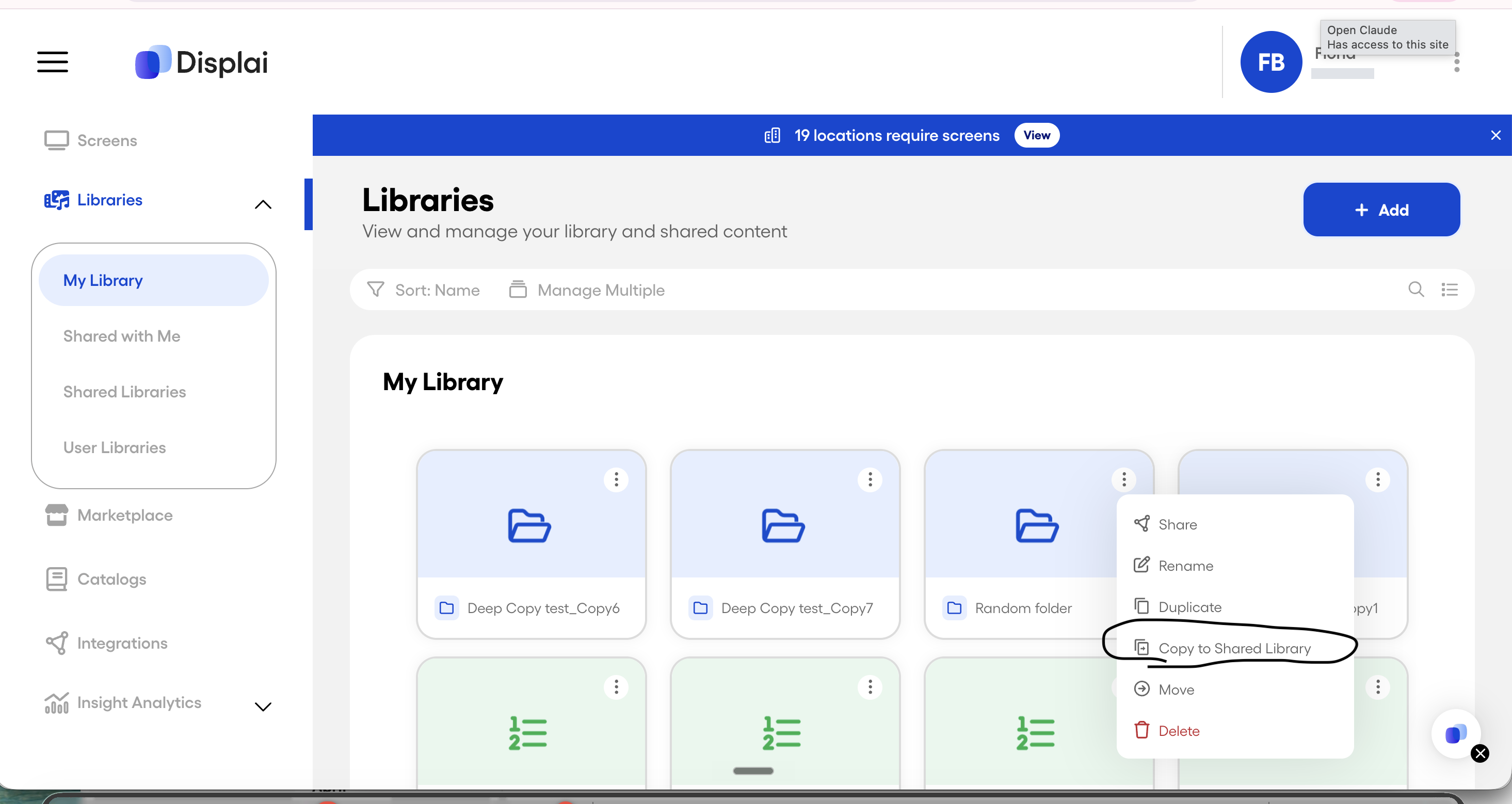Screen dimensions: 1512x804
Task: Click the Deep Copy test_Copy7 name
Action: pos(797,608)
